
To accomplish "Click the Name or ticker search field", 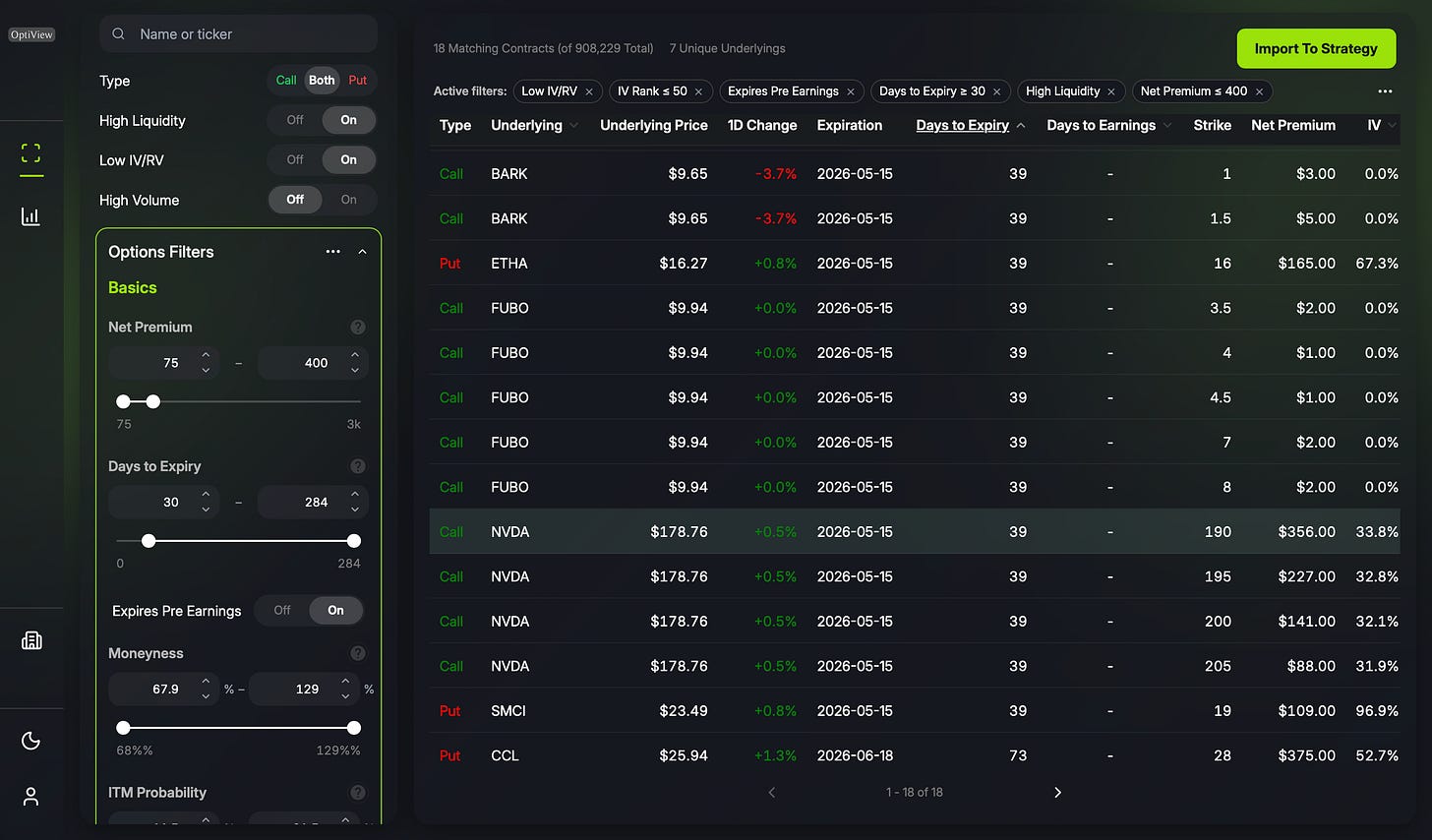I will pos(238,33).
